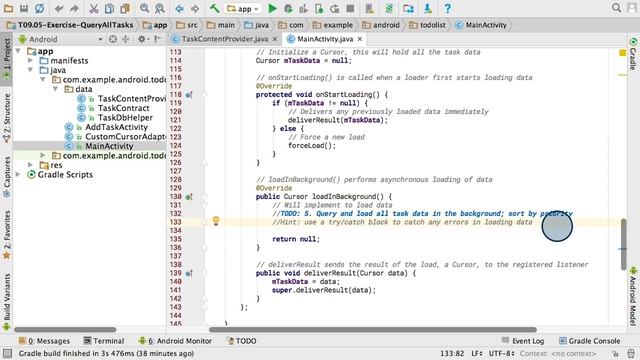The width and height of the screenshot is (640, 360).
Task: Select AddTaskActivity in project tree
Action: pyautogui.click(x=116, y=127)
